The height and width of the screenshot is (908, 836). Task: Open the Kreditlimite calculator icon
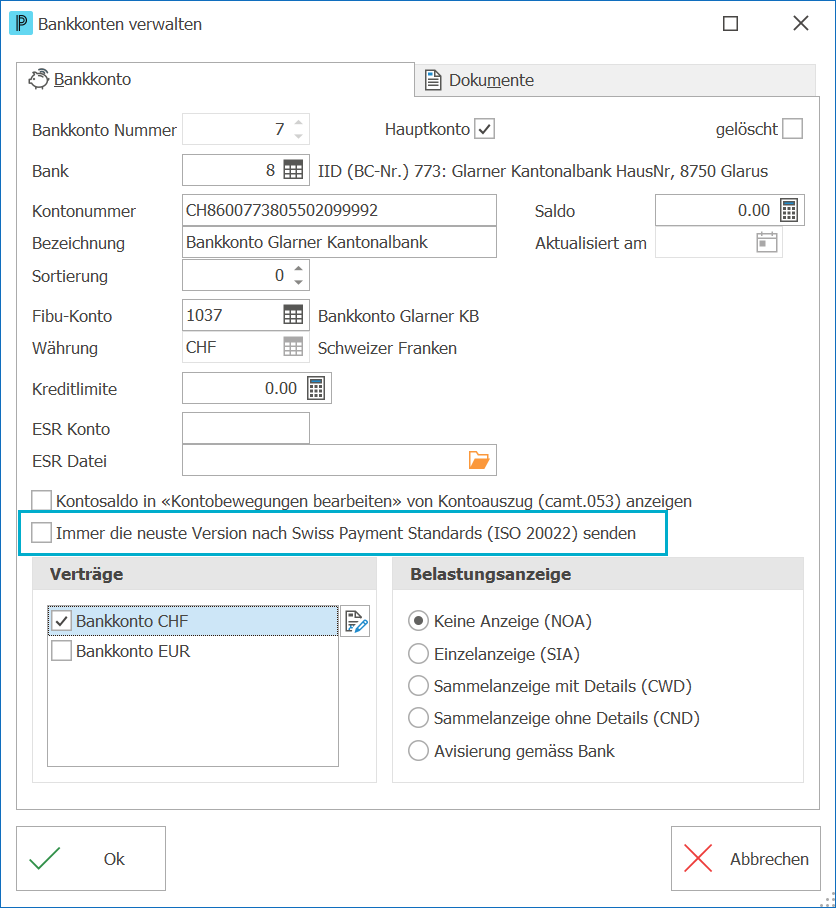click(316, 388)
